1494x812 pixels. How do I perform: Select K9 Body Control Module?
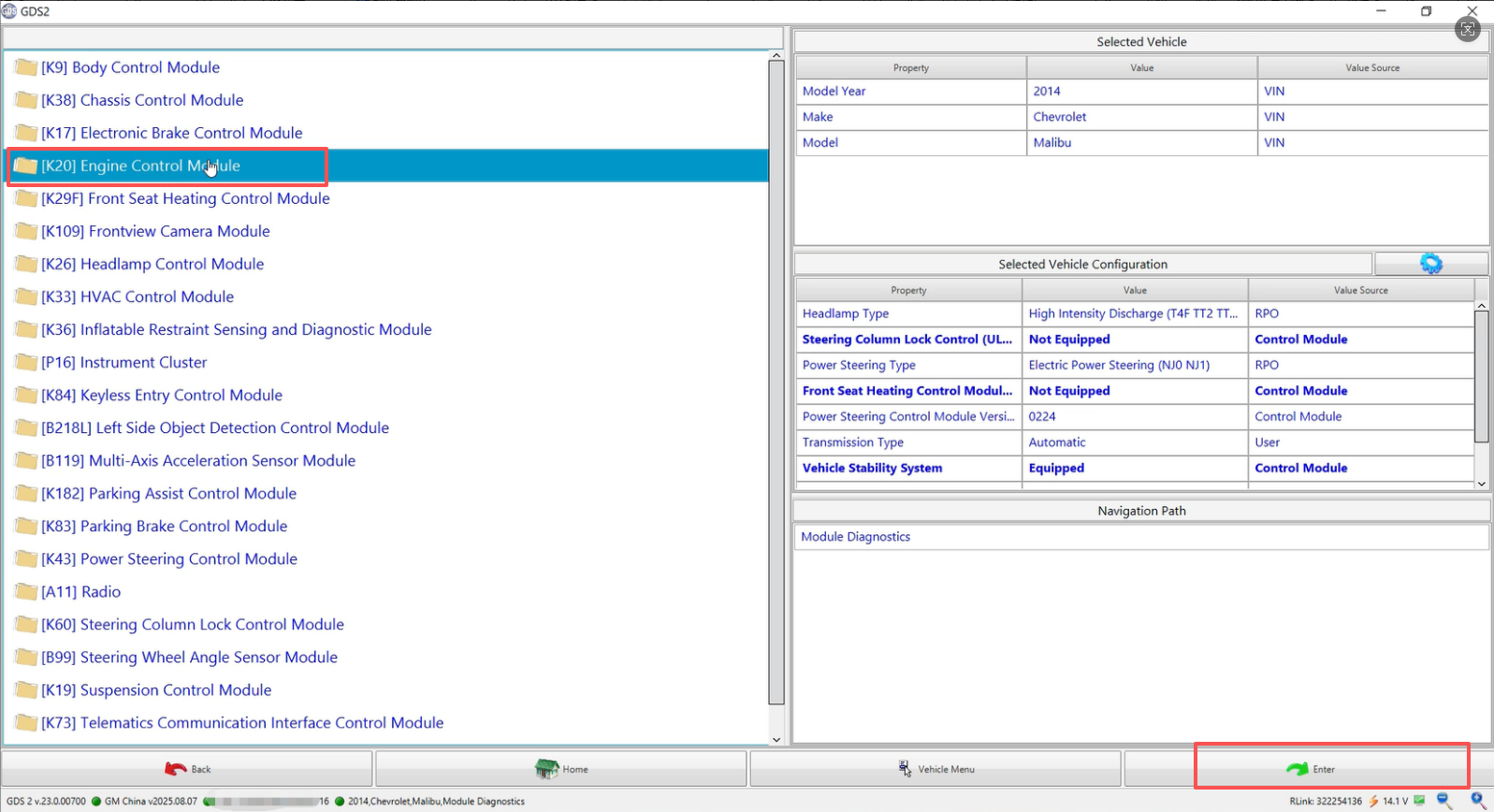(131, 67)
